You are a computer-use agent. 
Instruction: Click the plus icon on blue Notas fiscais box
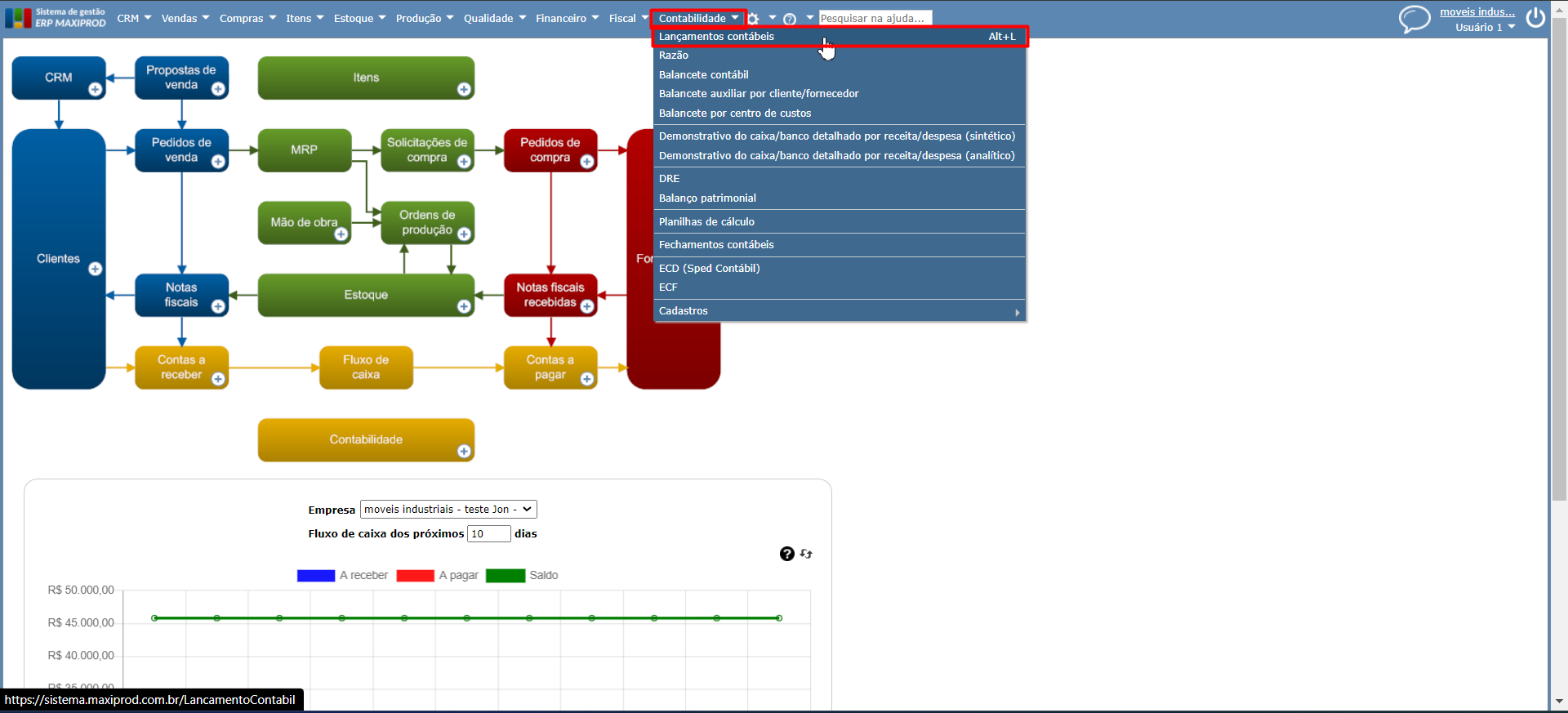218,306
